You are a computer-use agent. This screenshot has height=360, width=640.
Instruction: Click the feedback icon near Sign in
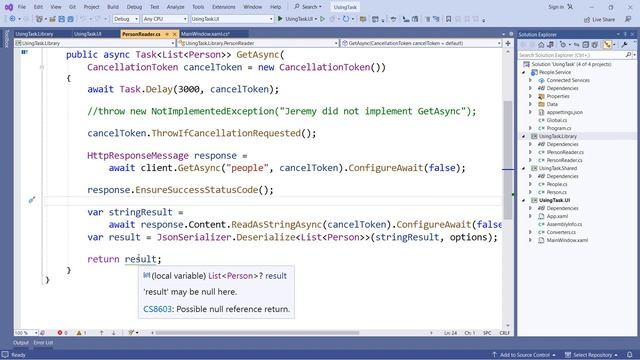(x=570, y=7)
